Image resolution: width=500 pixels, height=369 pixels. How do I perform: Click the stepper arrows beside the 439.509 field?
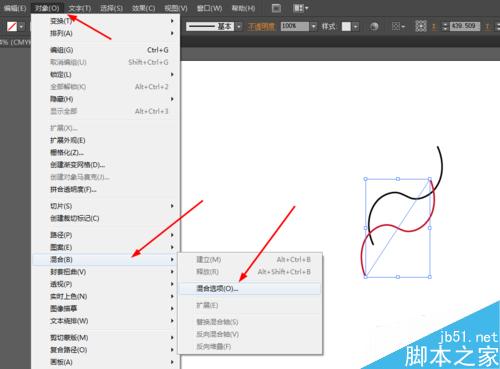[445, 26]
